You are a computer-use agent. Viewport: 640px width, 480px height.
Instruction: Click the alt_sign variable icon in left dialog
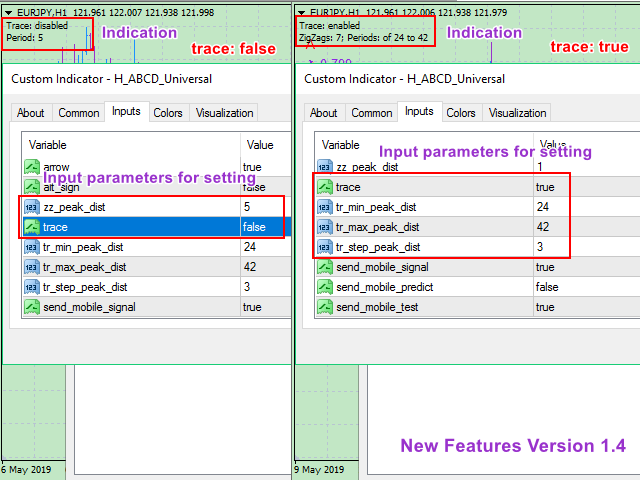(32, 187)
